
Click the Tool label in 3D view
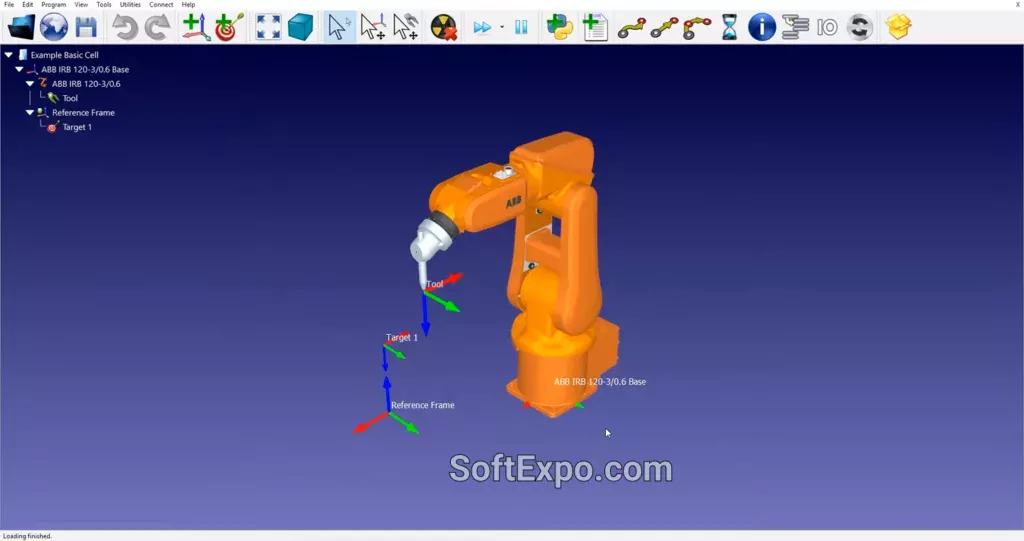tap(434, 284)
